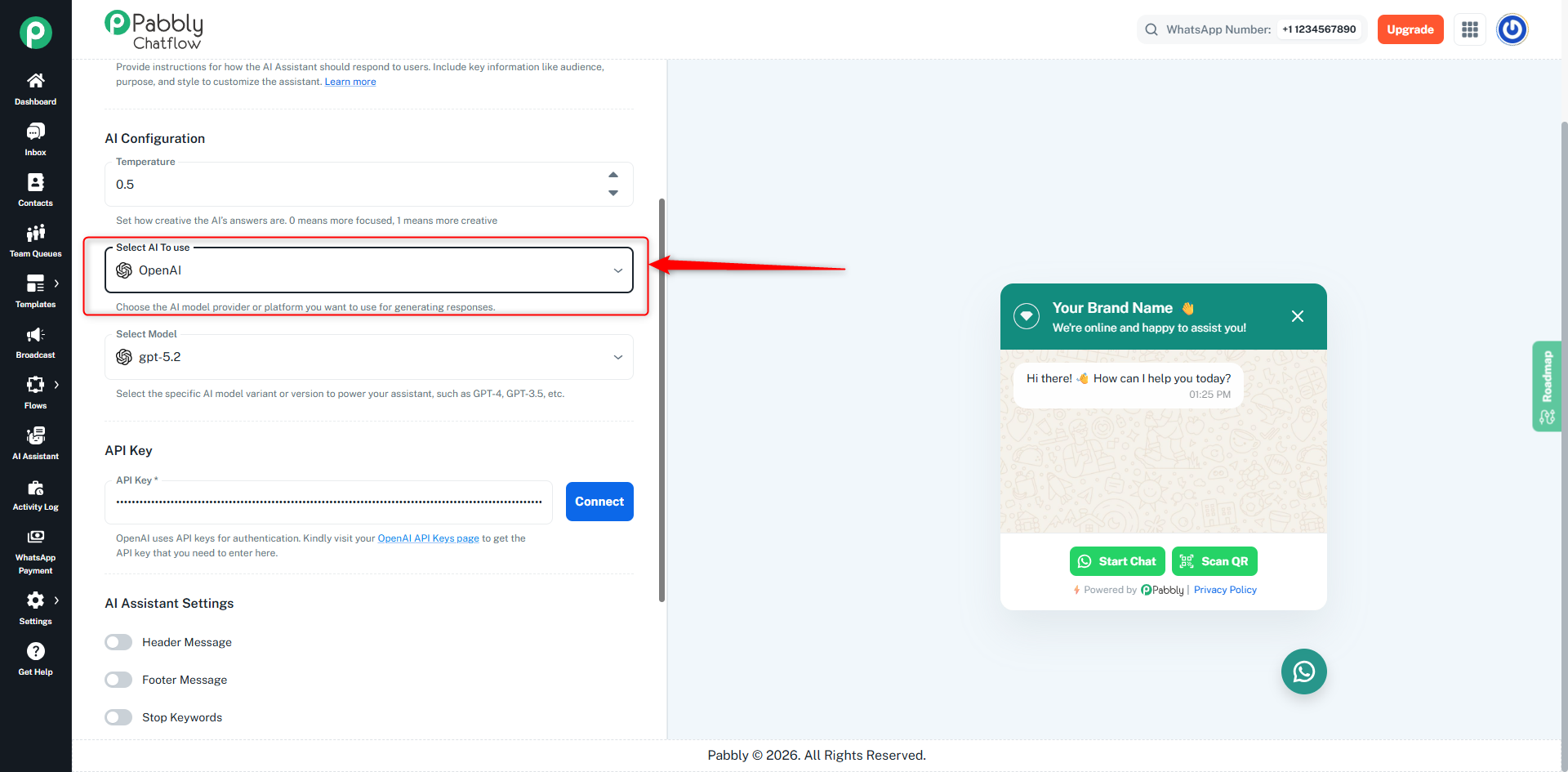Open the Learn more link

(x=350, y=82)
